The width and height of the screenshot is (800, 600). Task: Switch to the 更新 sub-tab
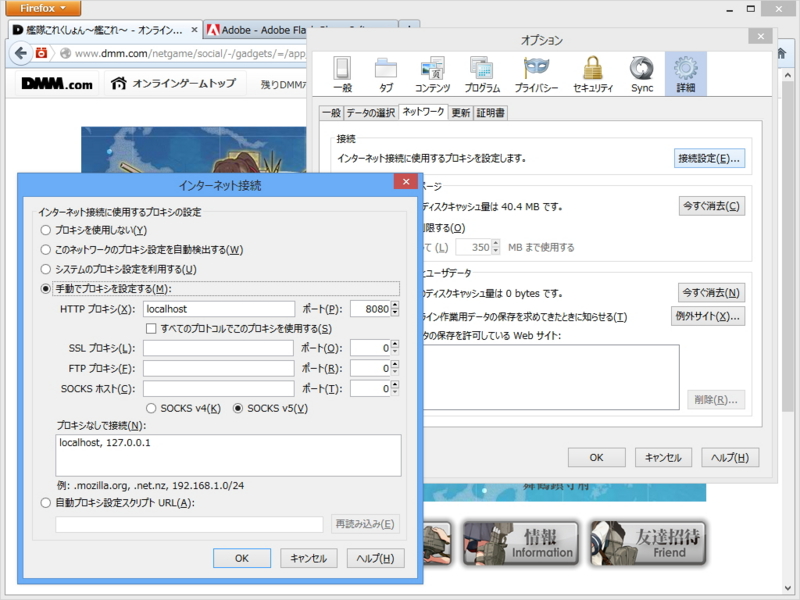coord(461,113)
